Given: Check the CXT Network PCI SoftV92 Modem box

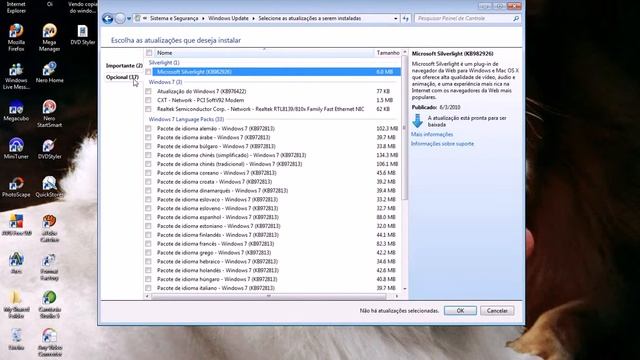Looking at the screenshot, I should point(148,100).
